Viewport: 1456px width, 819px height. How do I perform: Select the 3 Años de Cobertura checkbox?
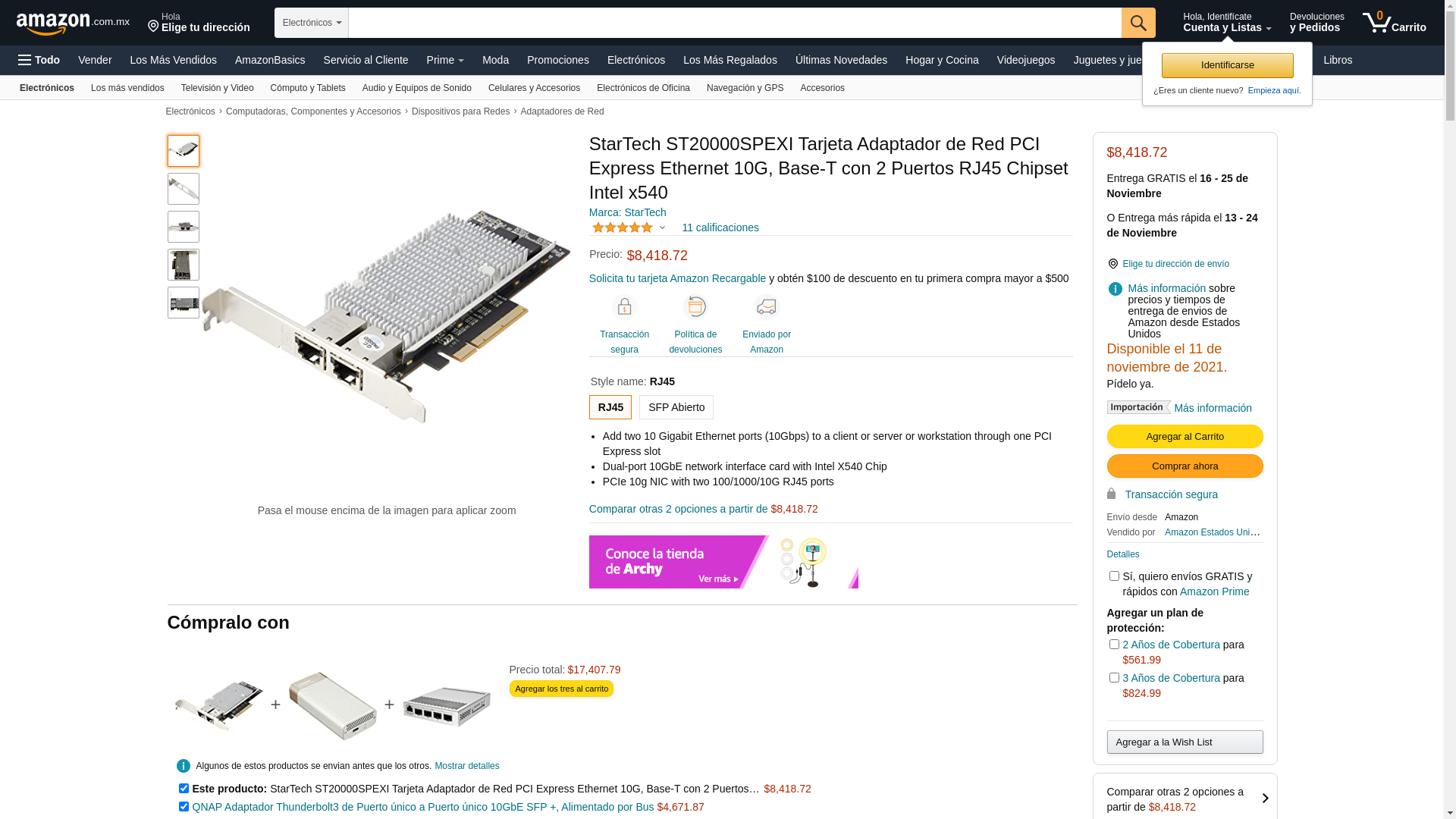click(x=1114, y=678)
